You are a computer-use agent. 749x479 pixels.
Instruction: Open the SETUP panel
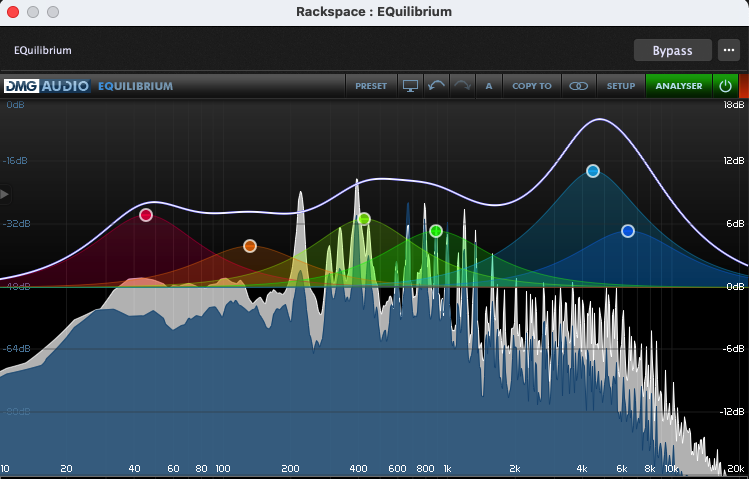pos(621,86)
